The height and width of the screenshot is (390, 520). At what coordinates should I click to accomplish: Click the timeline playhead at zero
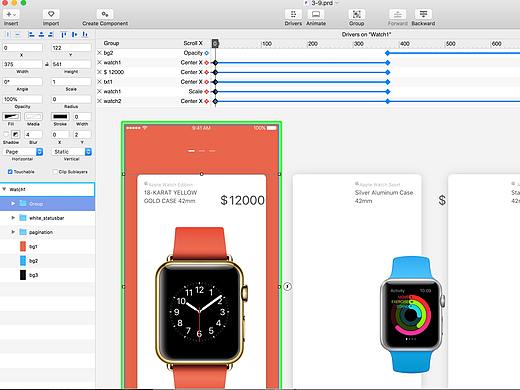215,43
